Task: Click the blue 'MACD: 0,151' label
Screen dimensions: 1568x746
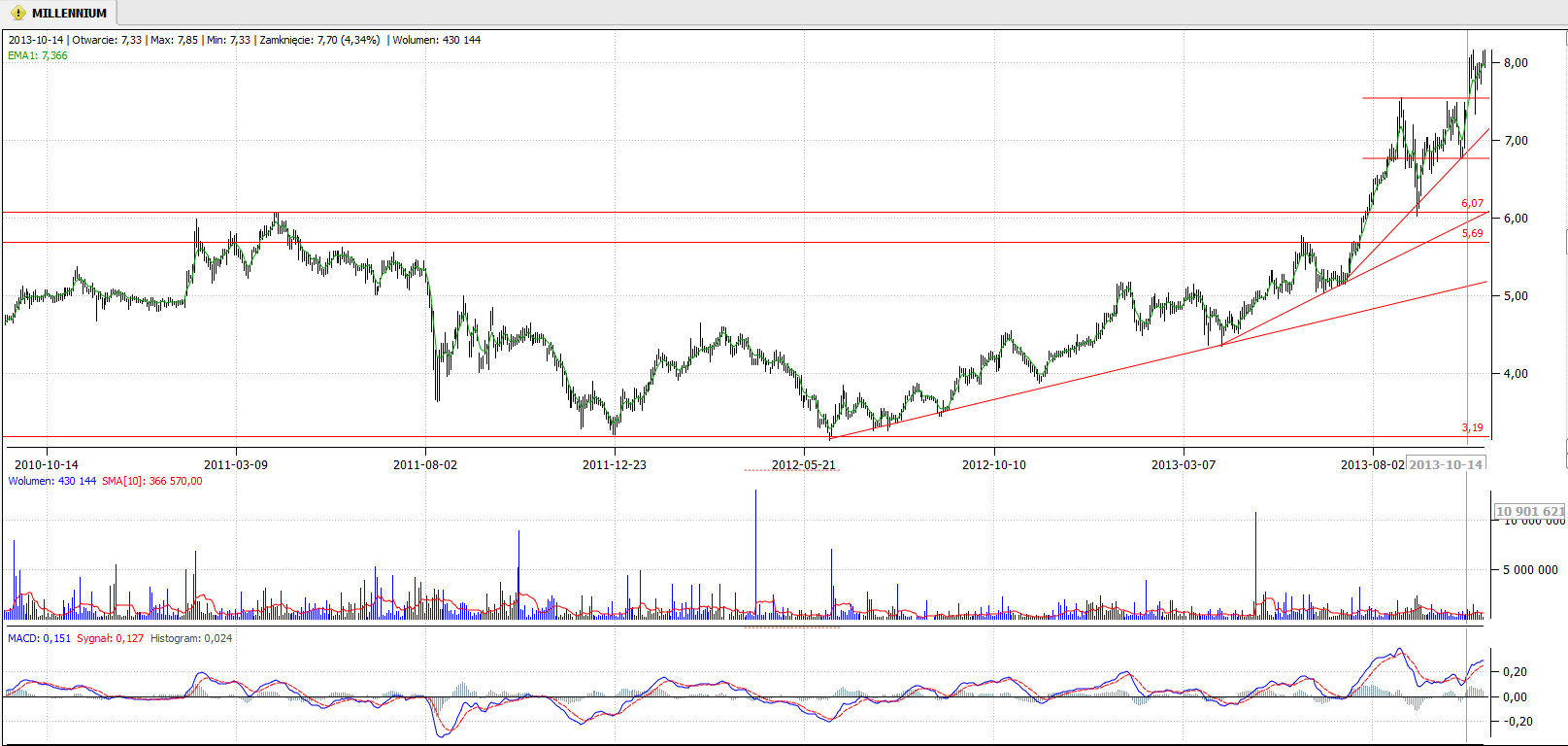Action: 39,638
